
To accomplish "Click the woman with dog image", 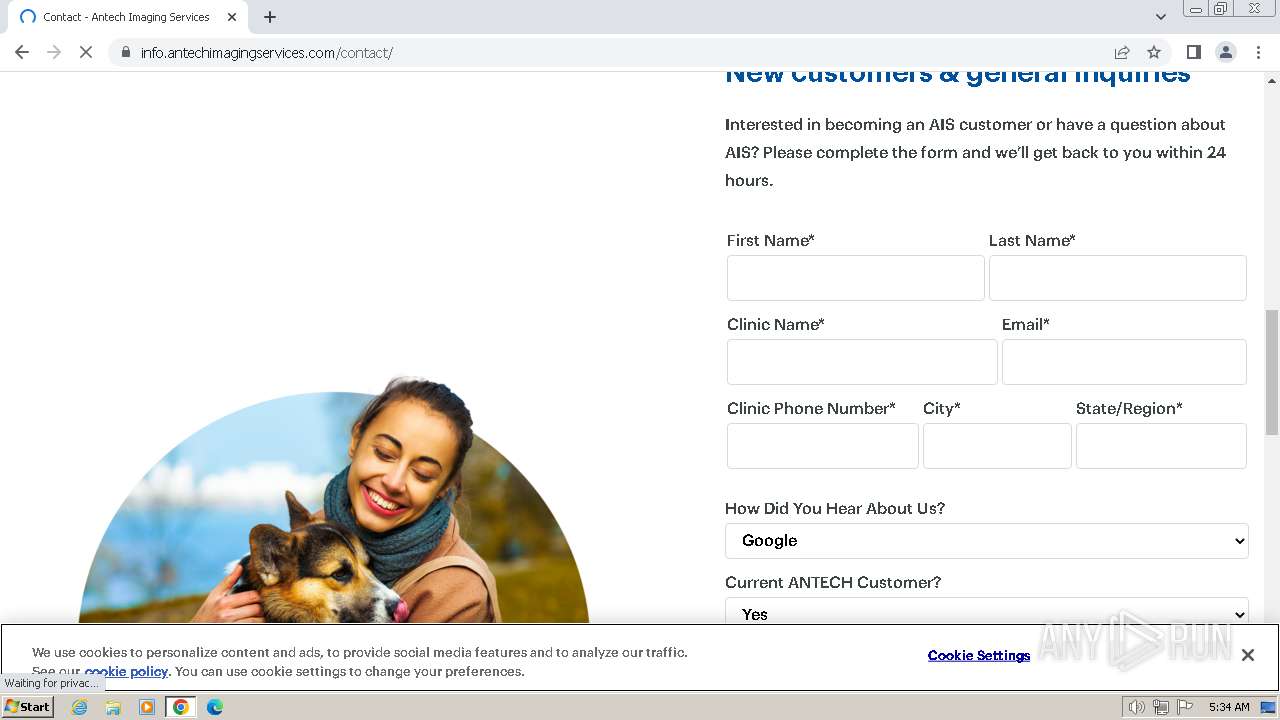I will click(x=334, y=500).
